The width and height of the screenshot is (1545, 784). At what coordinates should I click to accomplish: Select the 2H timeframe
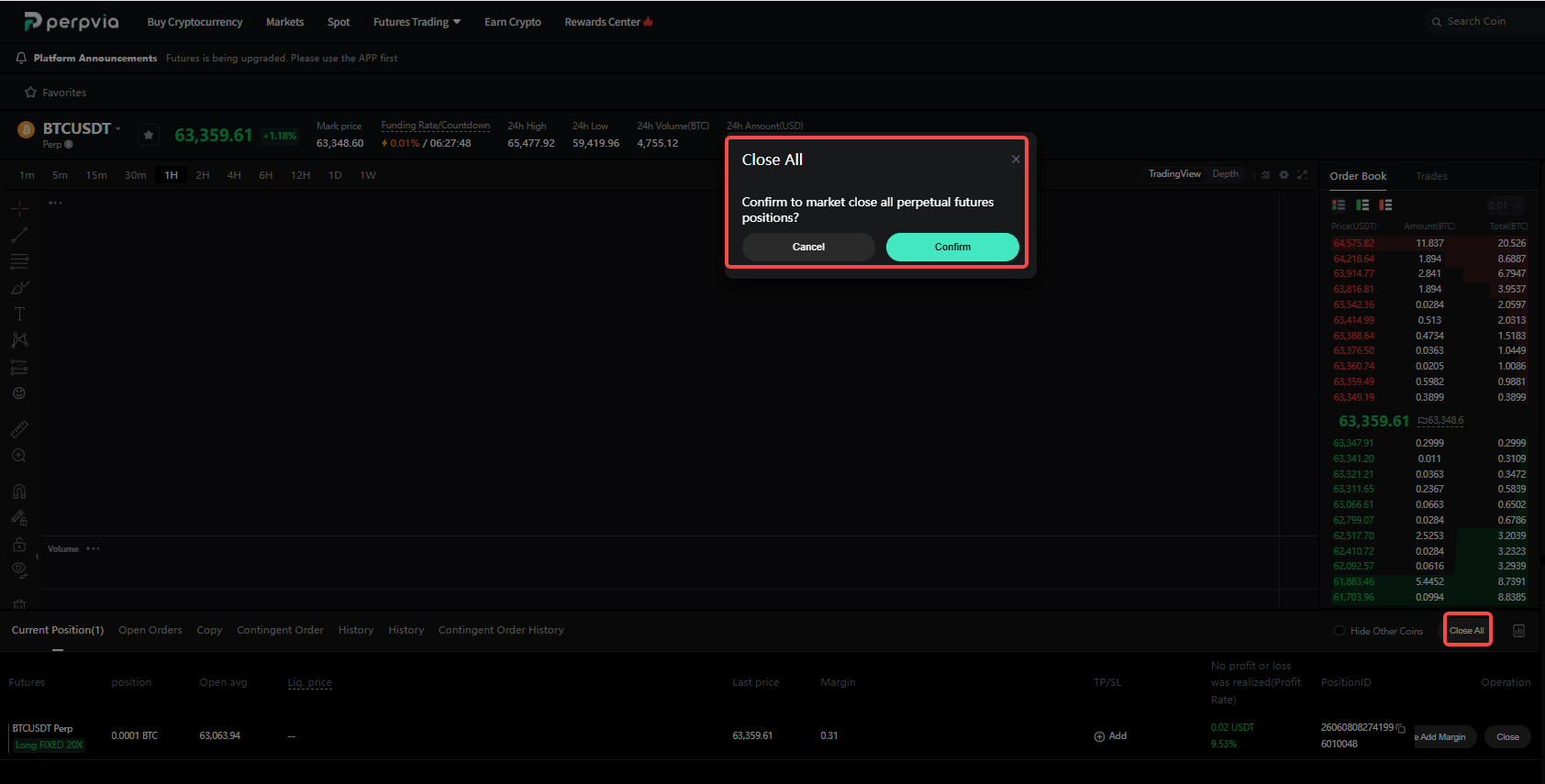[203, 175]
